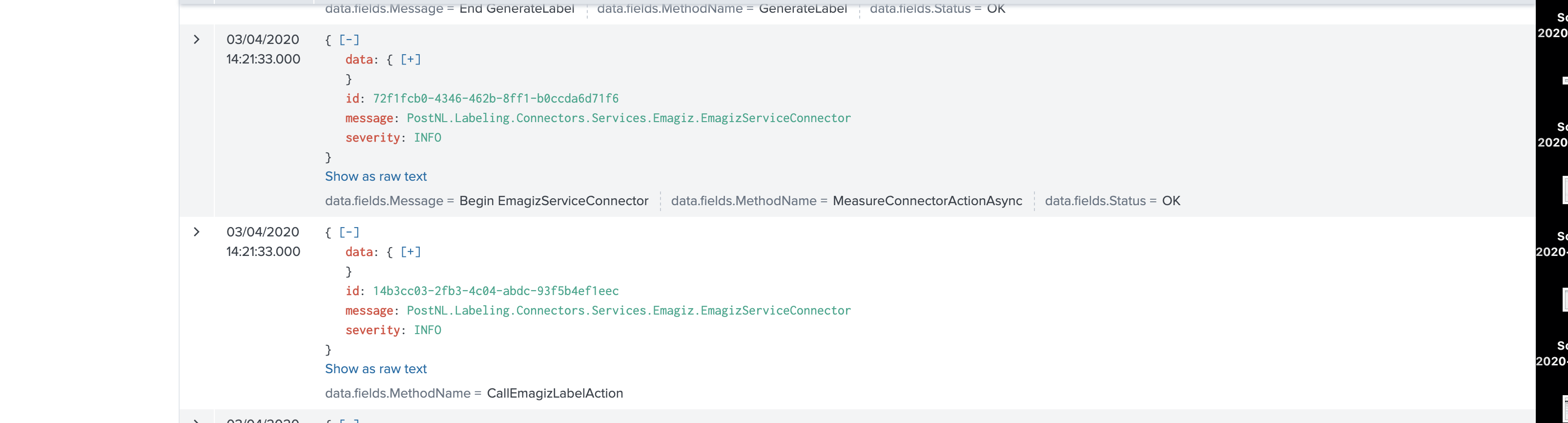This screenshot has width=1568, height=423.
Task: Expand data [+] node in event 72f1fcb0
Action: click(x=410, y=60)
